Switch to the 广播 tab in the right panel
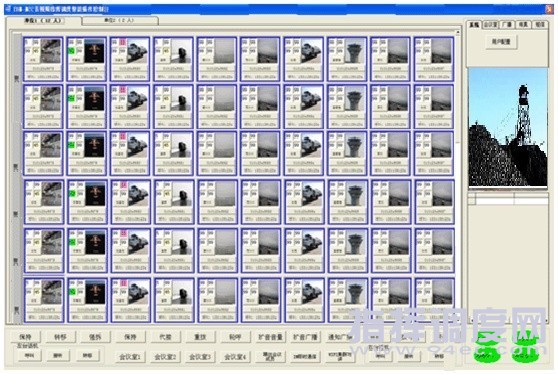Viewport: 558px width, 374px height. coord(506,25)
